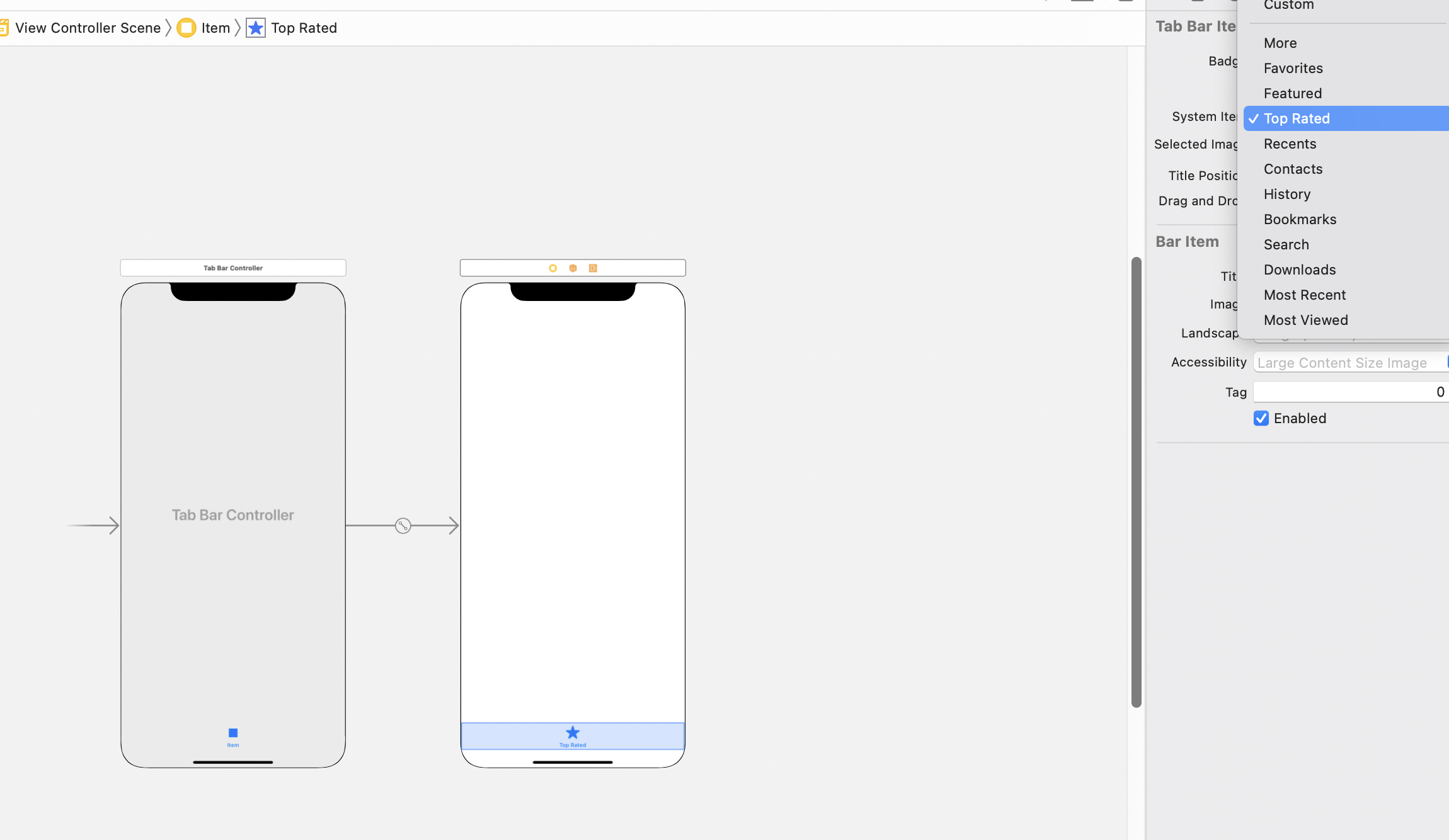Click the canvas vertical scrollbar

[x=1136, y=482]
